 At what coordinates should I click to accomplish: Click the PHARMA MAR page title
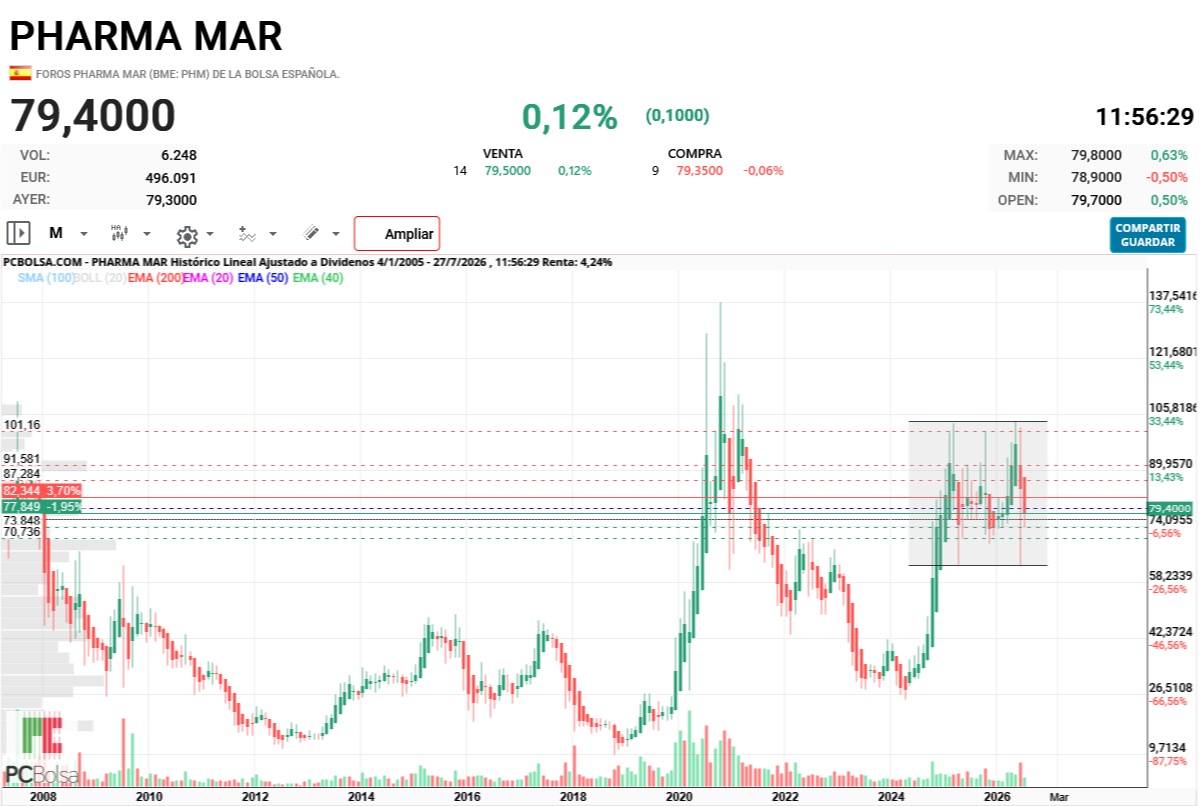click(x=146, y=36)
